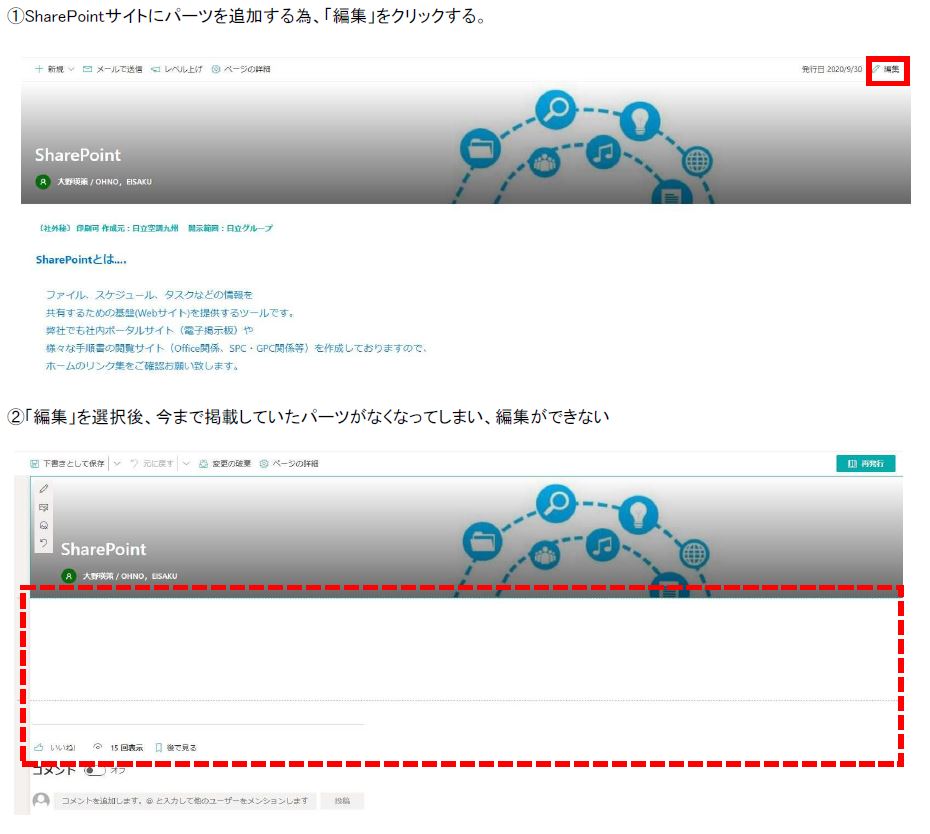
Task: Click the 投稿 (Post) button
Action: pos(342,801)
